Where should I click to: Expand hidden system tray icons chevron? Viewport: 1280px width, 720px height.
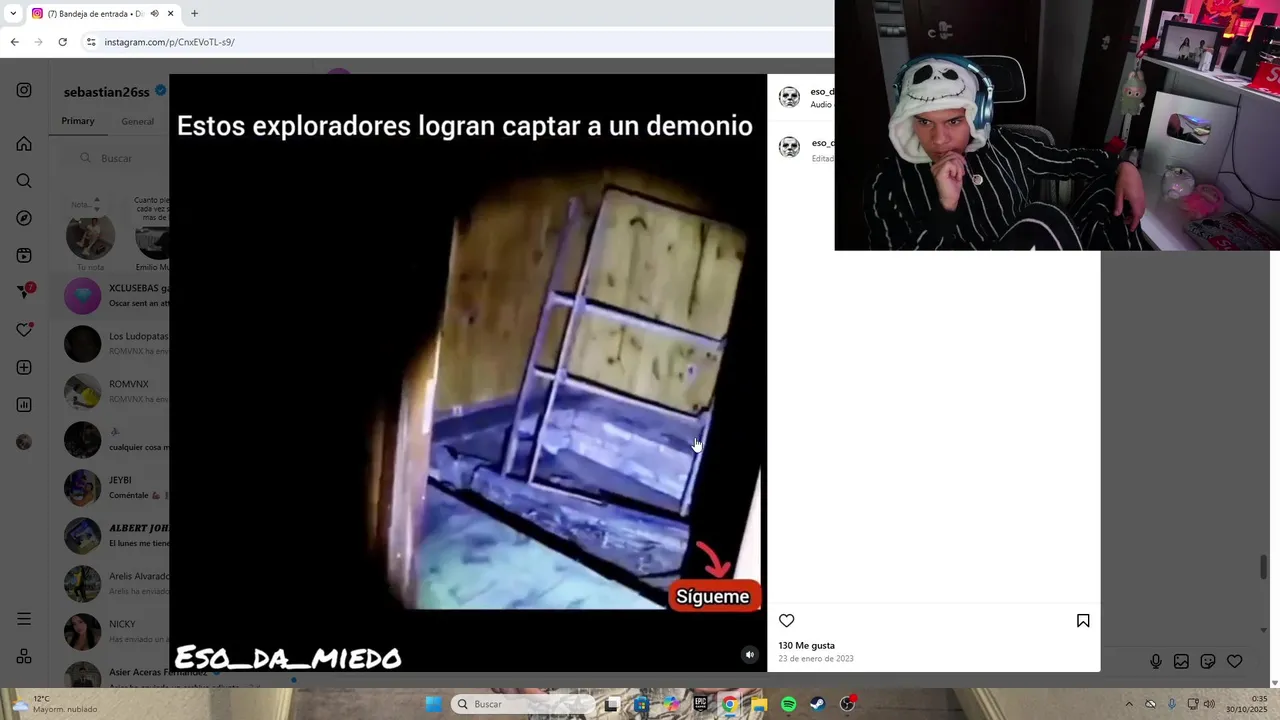[1129, 704]
